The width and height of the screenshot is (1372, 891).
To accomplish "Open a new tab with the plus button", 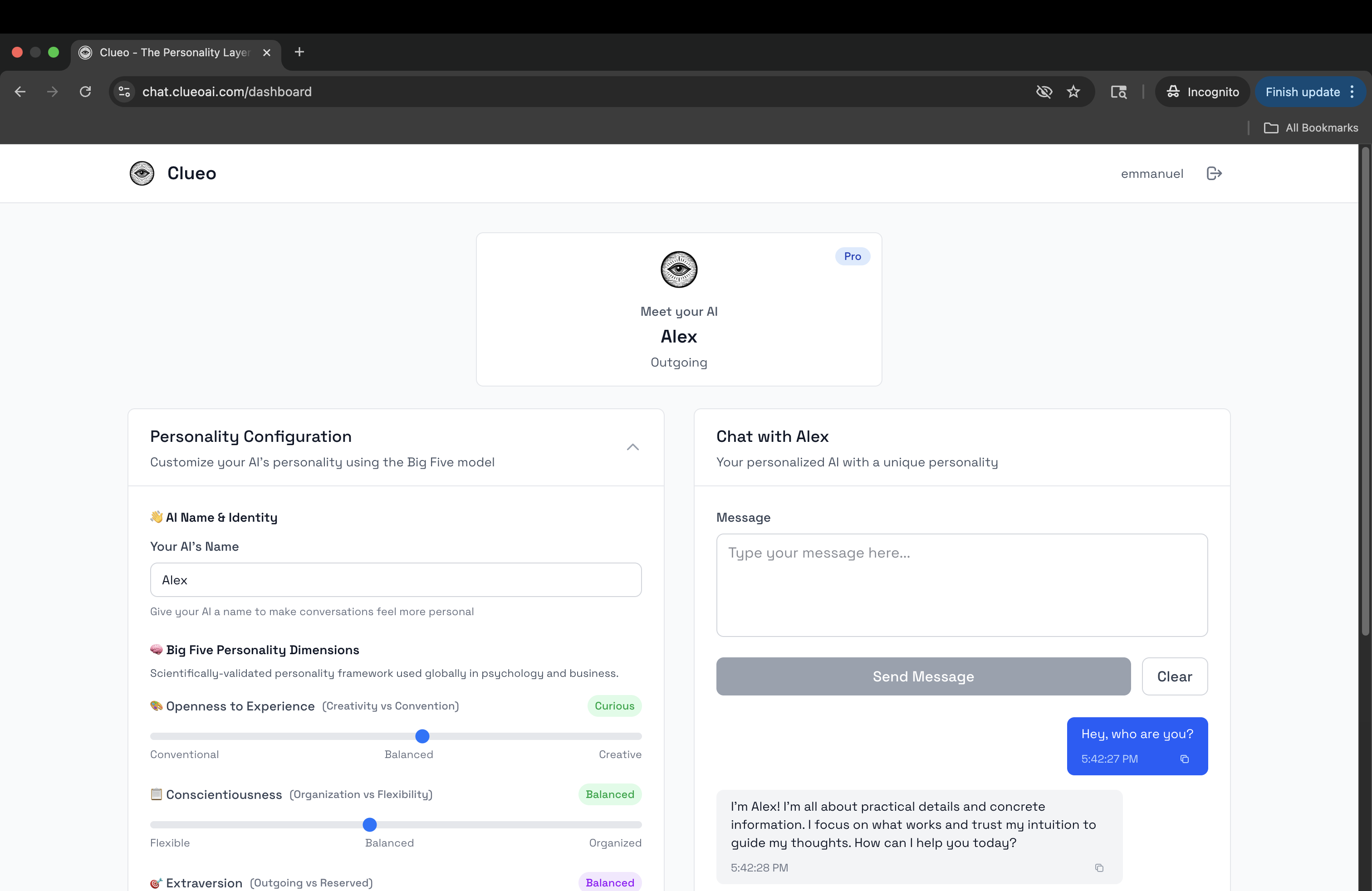I will pyautogui.click(x=299, y=52).
